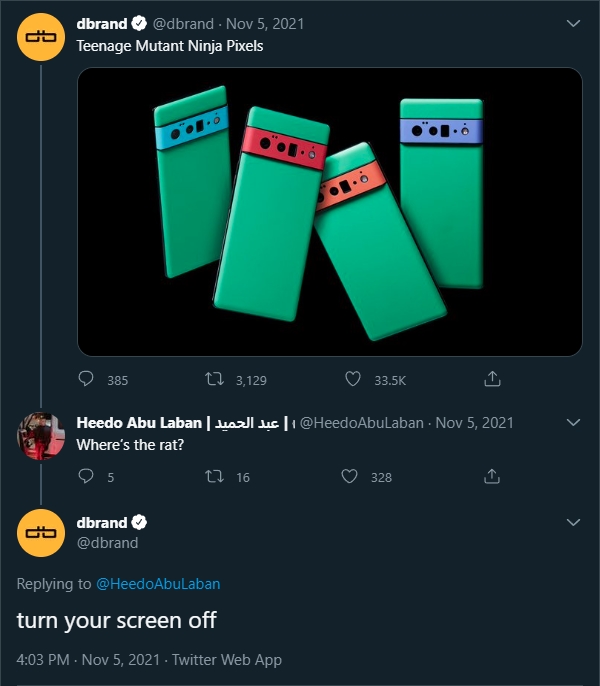
Task: Open the Twitter Web App source link
Action: pyautogui.click(x=227, y=659)
